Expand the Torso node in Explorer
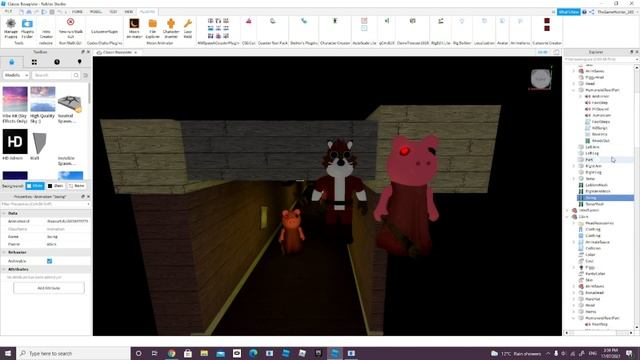This screenshot has width=640, height=360. pyautogui.click(x=573, y=179)
